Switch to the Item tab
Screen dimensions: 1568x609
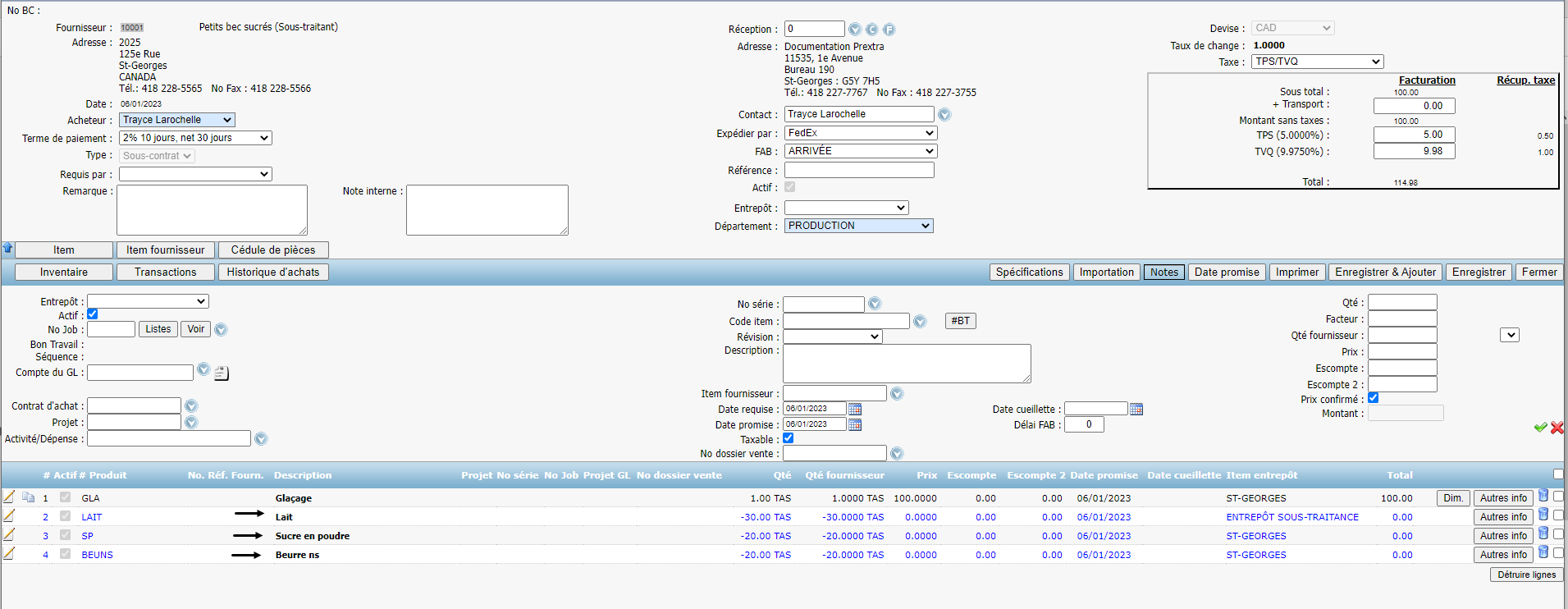64,250
